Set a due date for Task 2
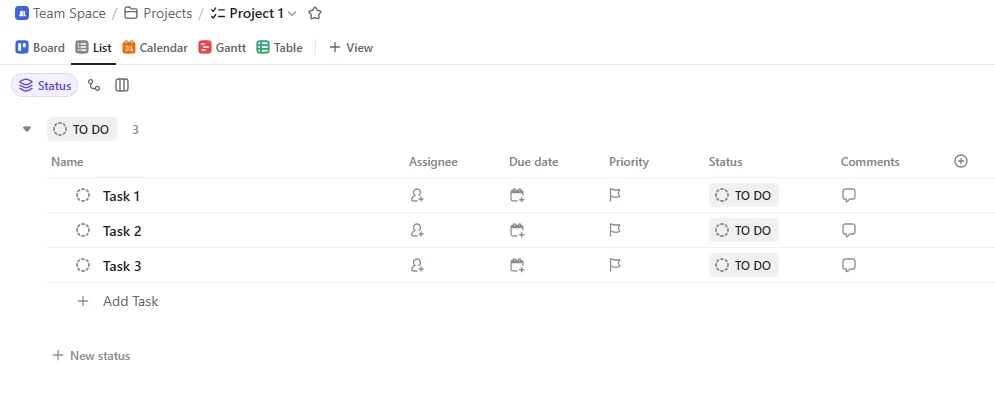Screen dimensions: 995x419 click(x=517, y=230)
